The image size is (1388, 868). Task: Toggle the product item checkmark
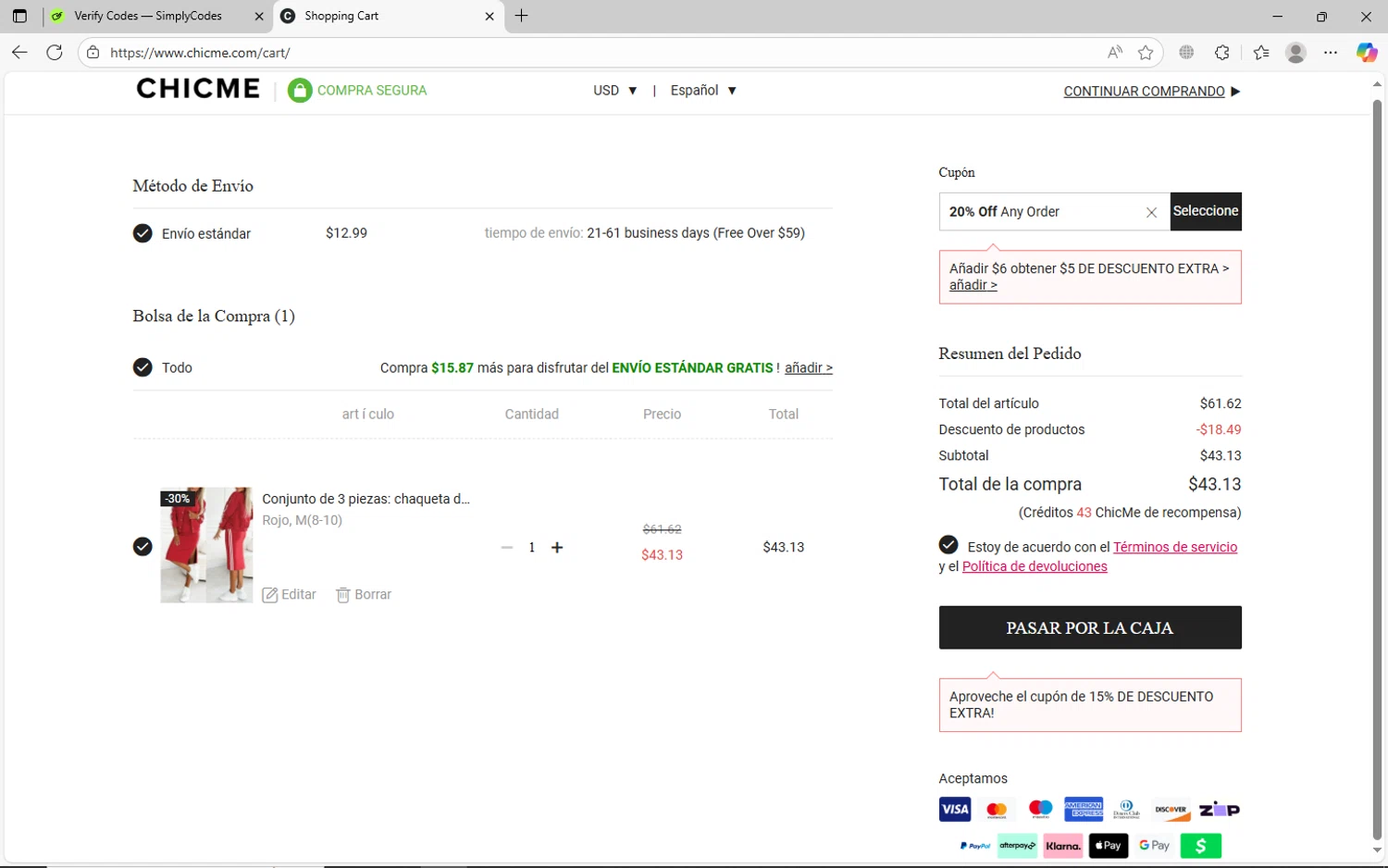tap(143, 547)
